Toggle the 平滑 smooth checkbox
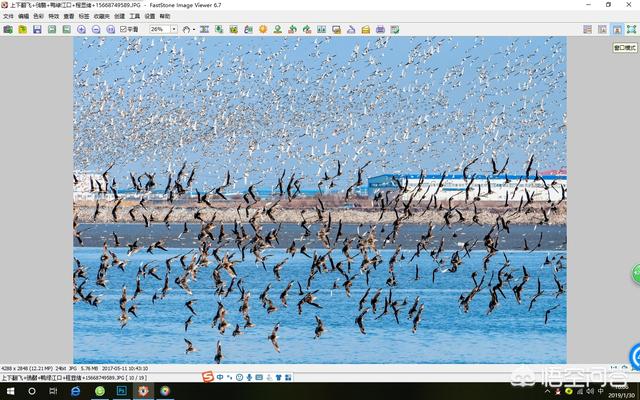Viewport: 640px width, 400px height. [x=129, y=29]
